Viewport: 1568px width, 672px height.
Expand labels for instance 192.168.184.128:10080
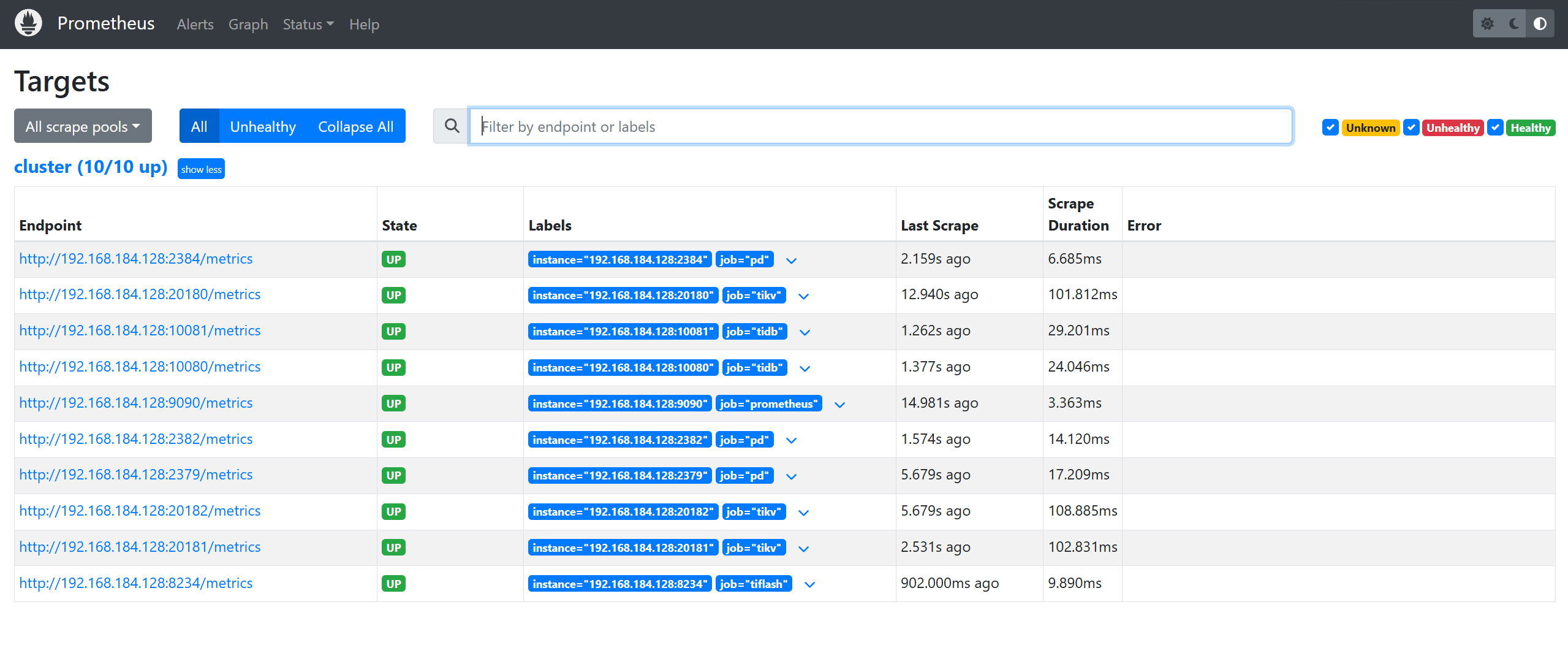coord(805,368)
